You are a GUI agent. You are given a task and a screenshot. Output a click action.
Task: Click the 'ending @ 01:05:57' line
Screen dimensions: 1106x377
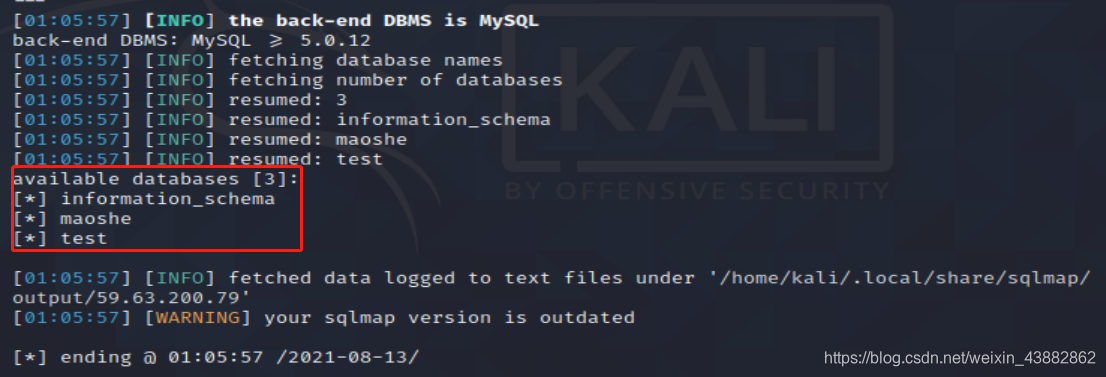tap(216, 357)
